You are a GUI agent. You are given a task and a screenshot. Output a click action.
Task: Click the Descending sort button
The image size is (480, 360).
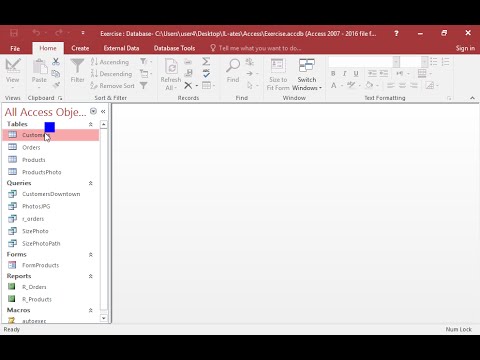111,74
